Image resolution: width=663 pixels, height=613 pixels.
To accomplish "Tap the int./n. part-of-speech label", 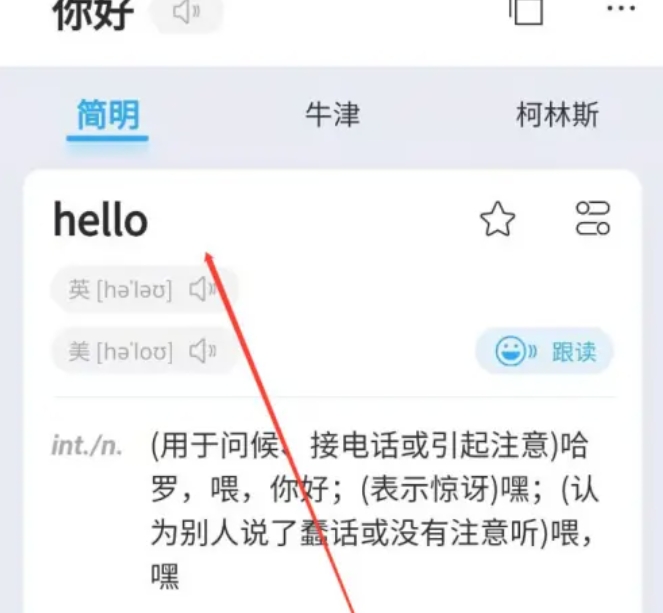I will click(87, 446).
